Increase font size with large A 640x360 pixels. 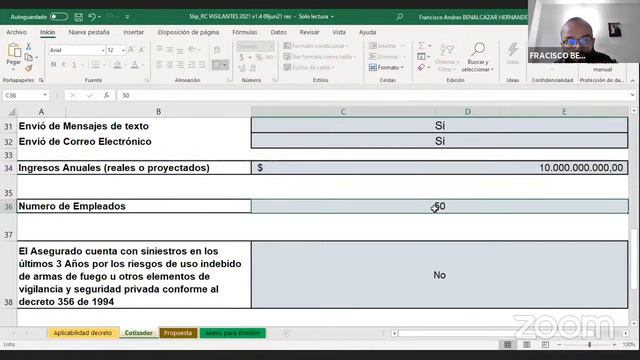(x=131, y=50)
